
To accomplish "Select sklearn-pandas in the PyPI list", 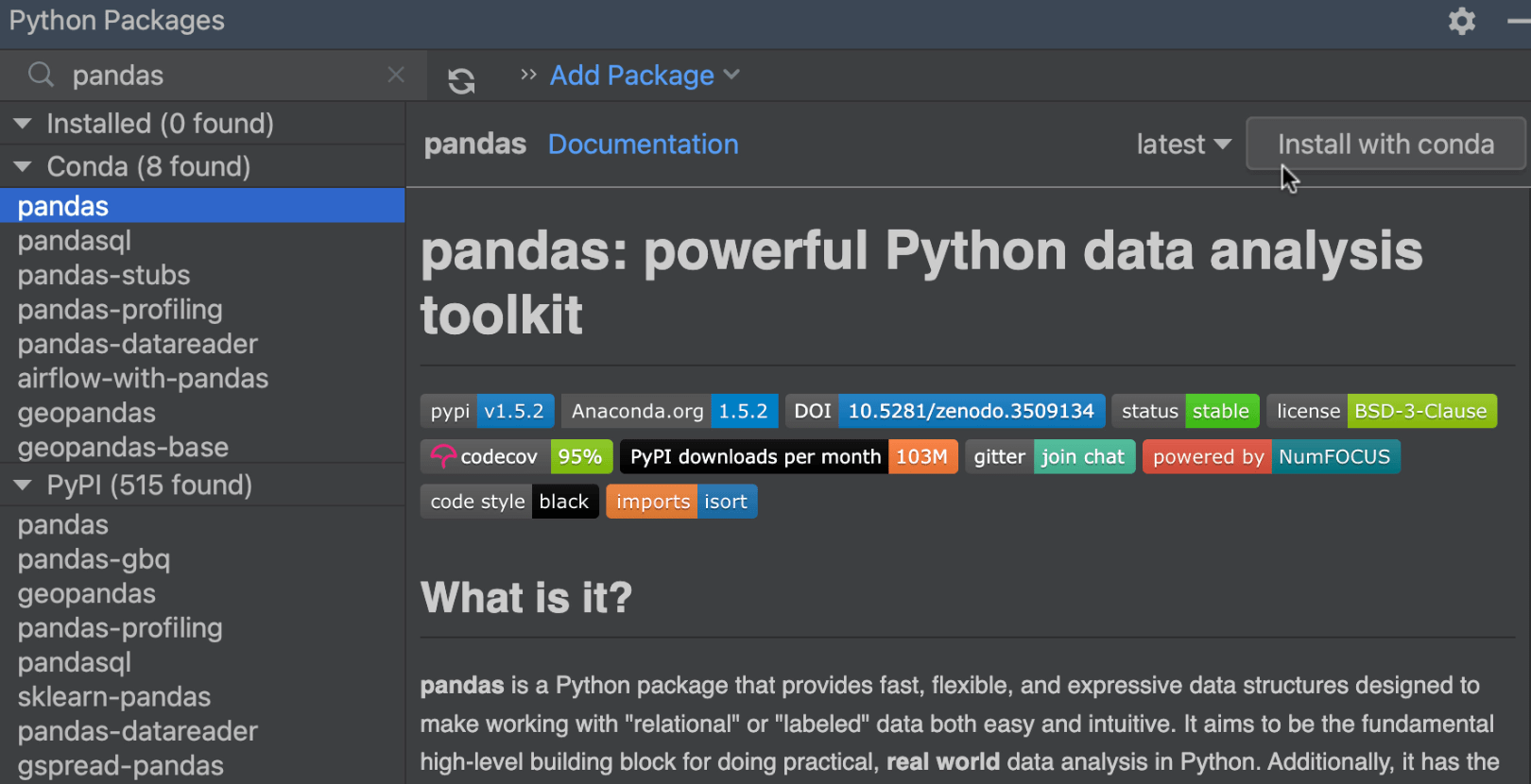I will point(114,696).
